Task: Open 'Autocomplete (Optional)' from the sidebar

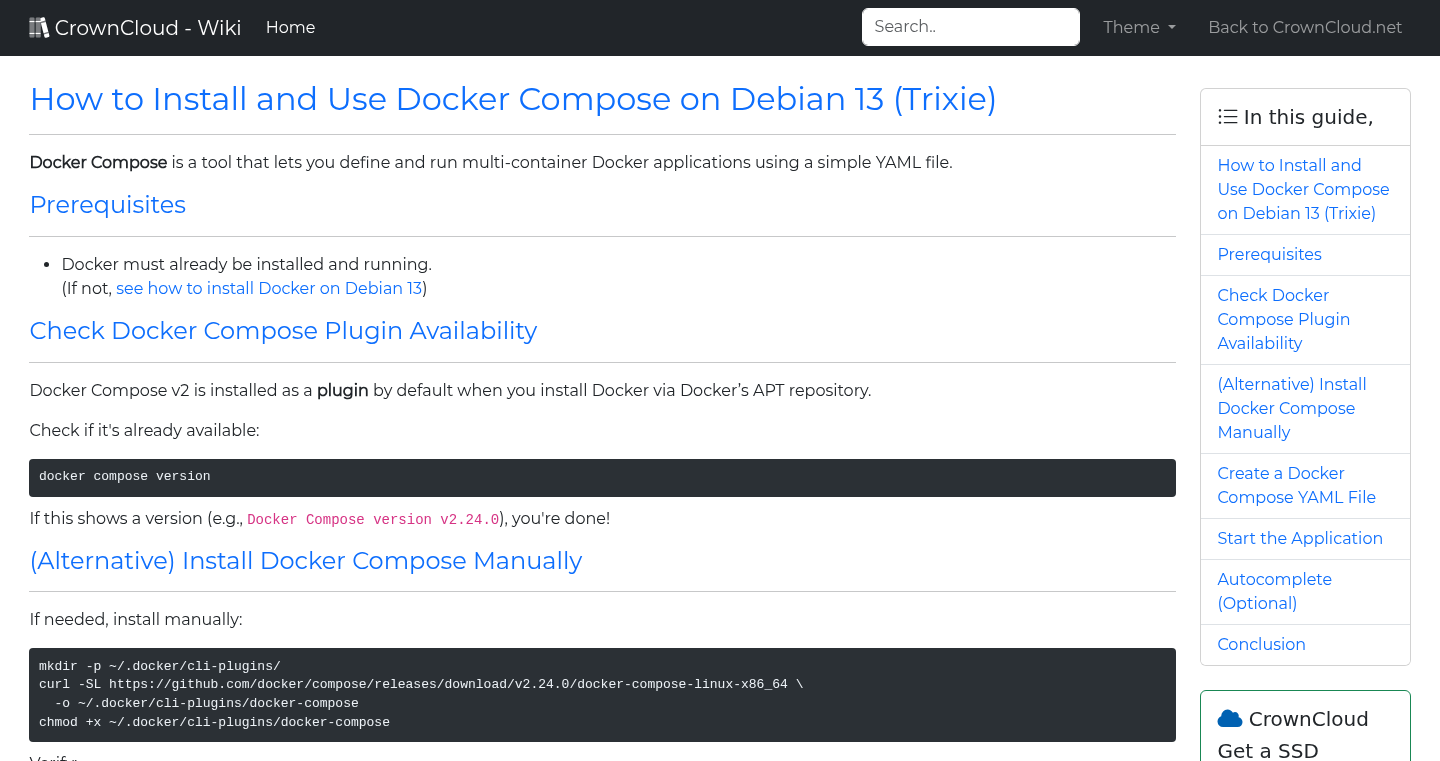Action: tap(1274, 591)
